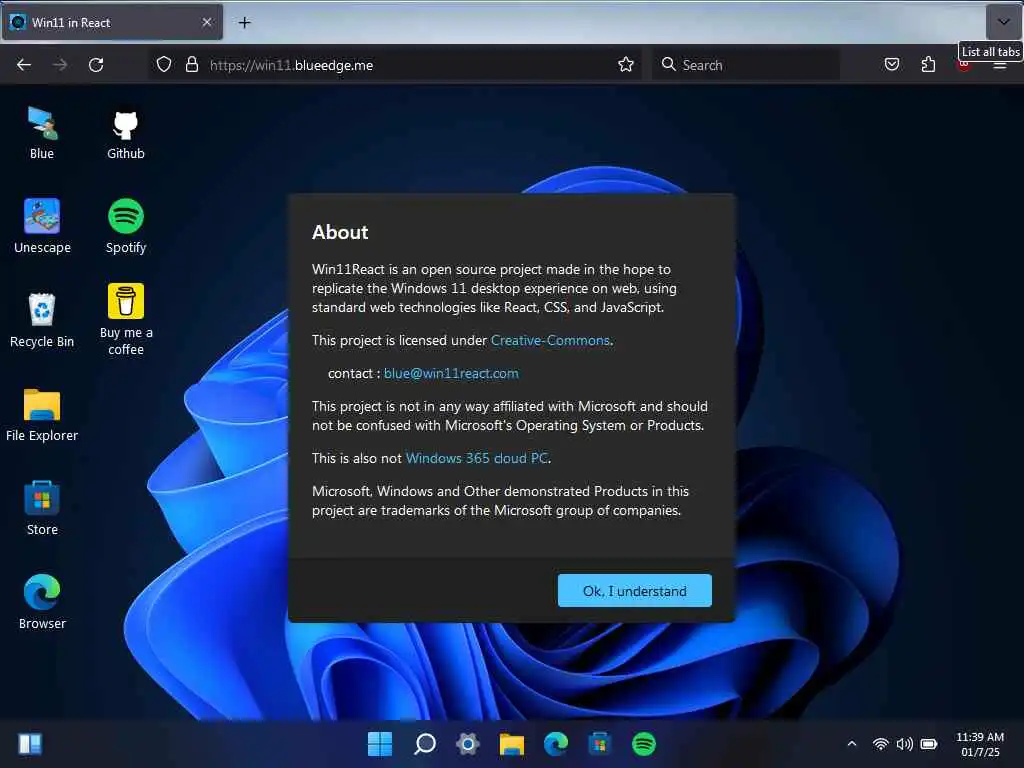Go back in the browser

pyautogui.click(x=24, y=65)
